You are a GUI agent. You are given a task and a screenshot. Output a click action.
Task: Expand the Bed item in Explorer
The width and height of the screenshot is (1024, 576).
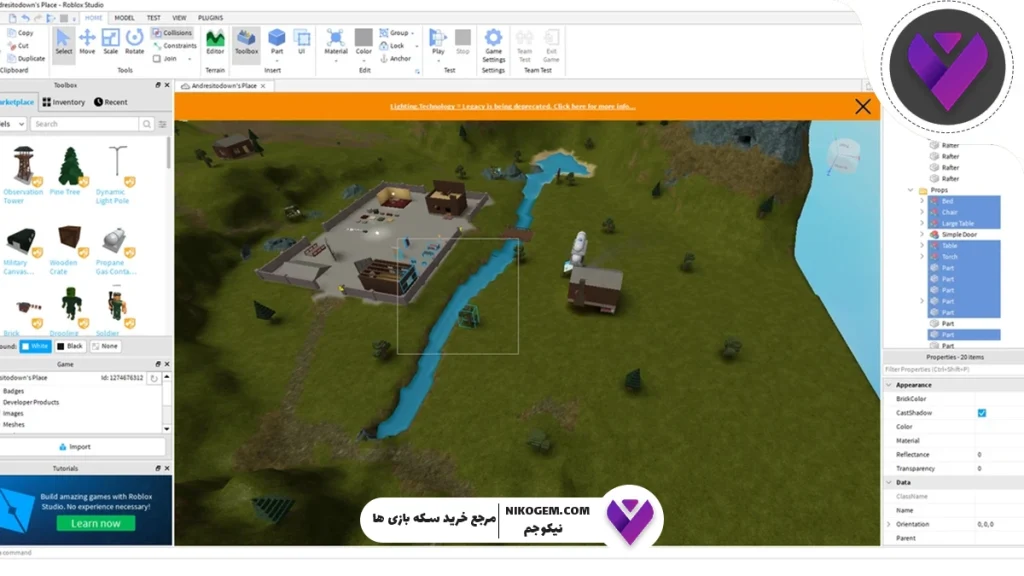tap(921, 201)
